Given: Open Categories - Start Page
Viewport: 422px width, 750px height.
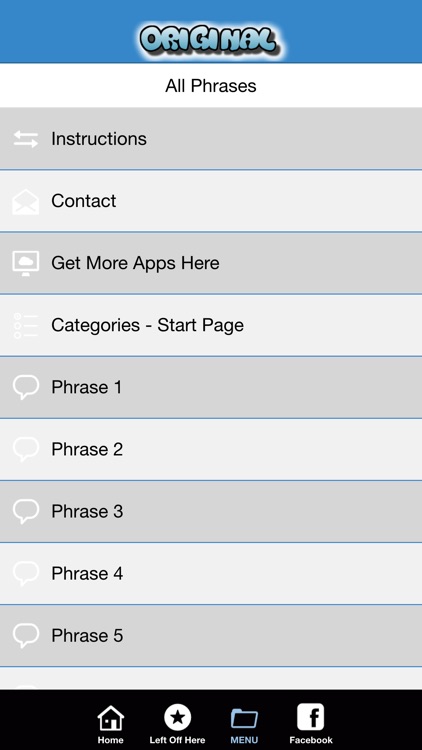Looking at the screenshot, I should tap(211, 325).
